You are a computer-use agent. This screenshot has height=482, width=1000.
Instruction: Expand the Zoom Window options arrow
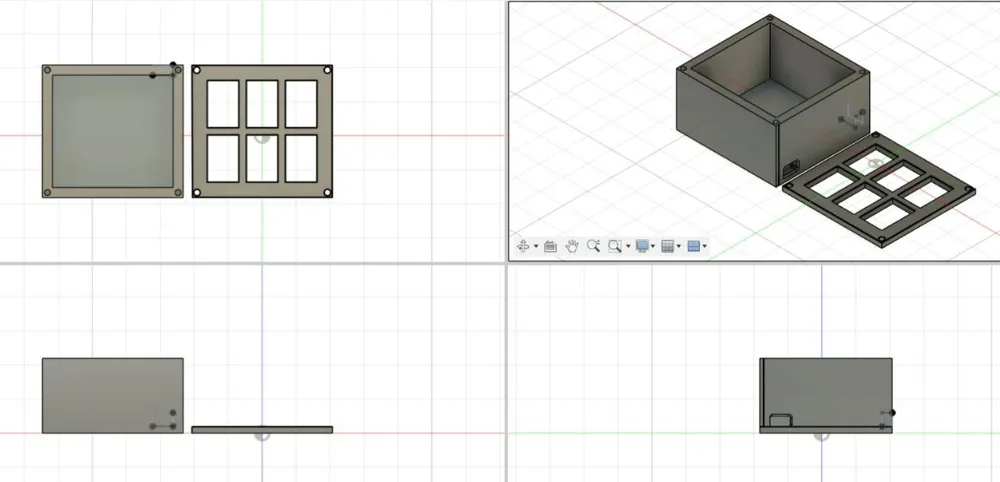click(628, 247)
